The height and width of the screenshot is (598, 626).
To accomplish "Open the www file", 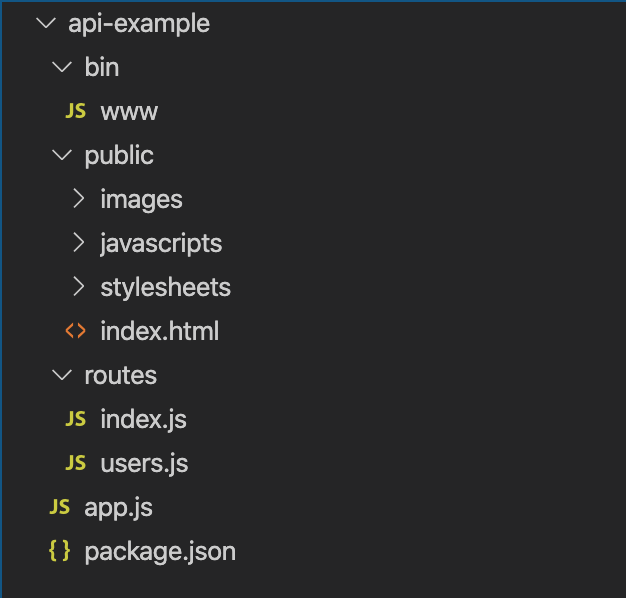I will point(129,112).
